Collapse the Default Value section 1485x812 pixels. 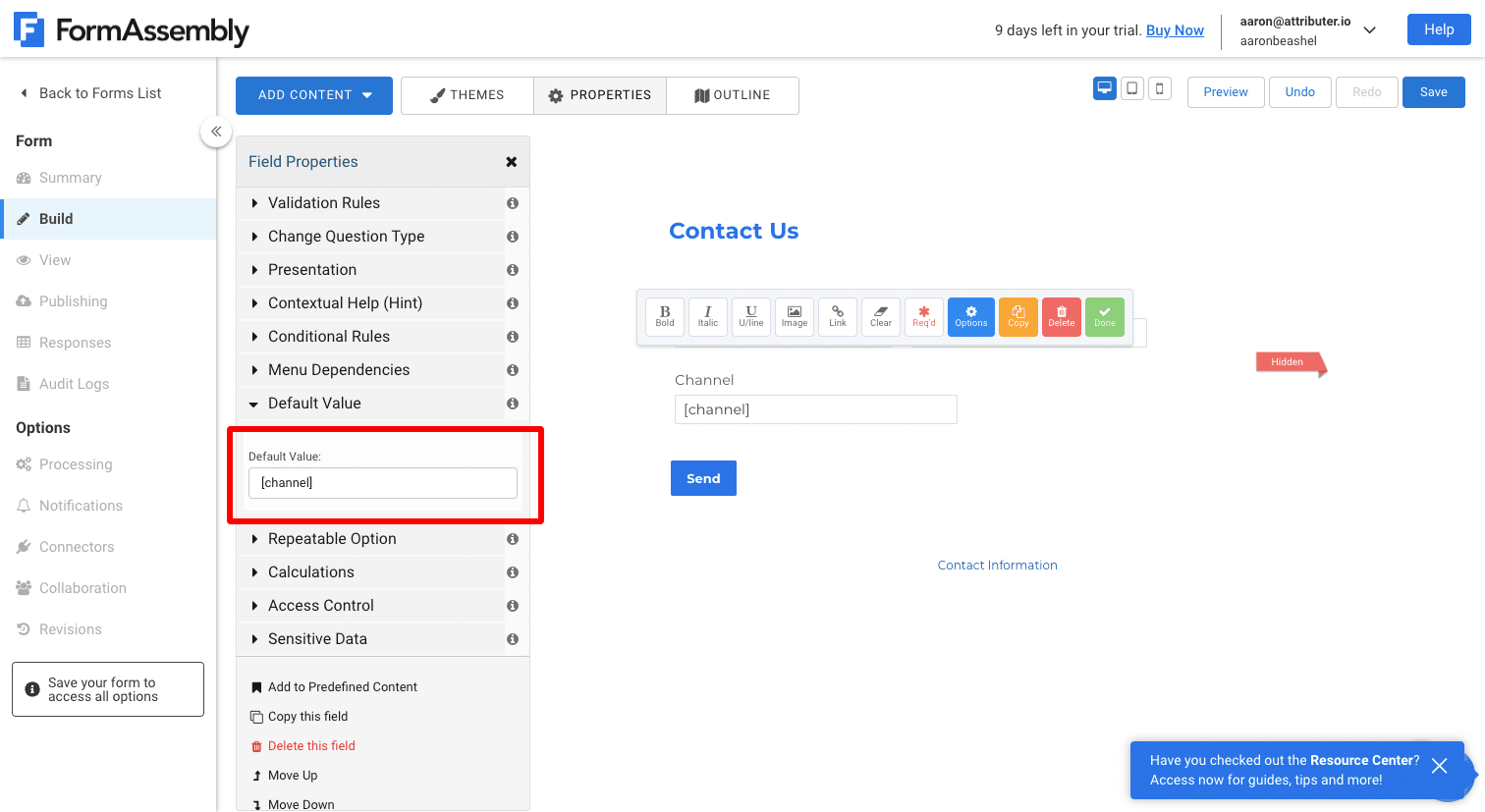tap(314, 403)
